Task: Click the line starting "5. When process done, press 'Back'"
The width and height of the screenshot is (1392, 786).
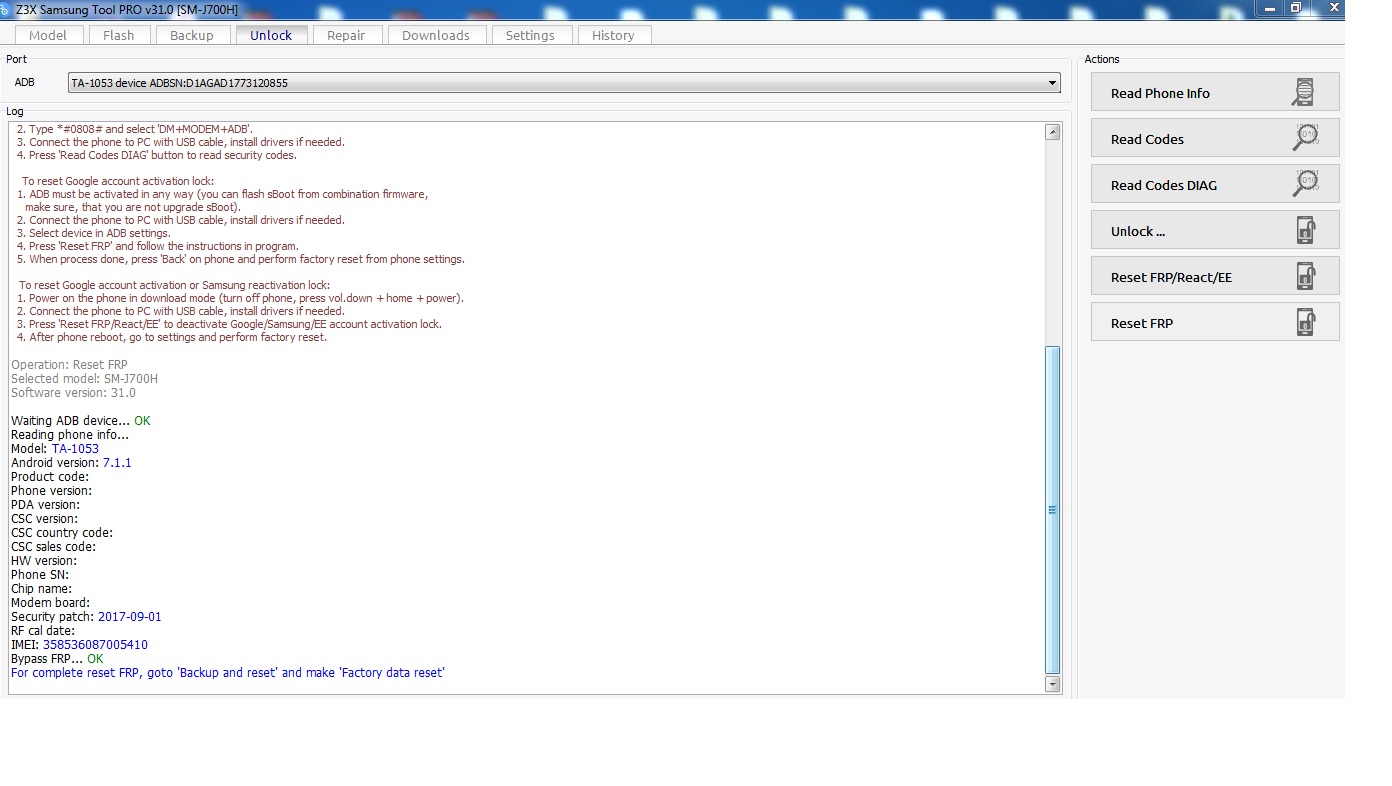Action: click(x=241, y=259)
